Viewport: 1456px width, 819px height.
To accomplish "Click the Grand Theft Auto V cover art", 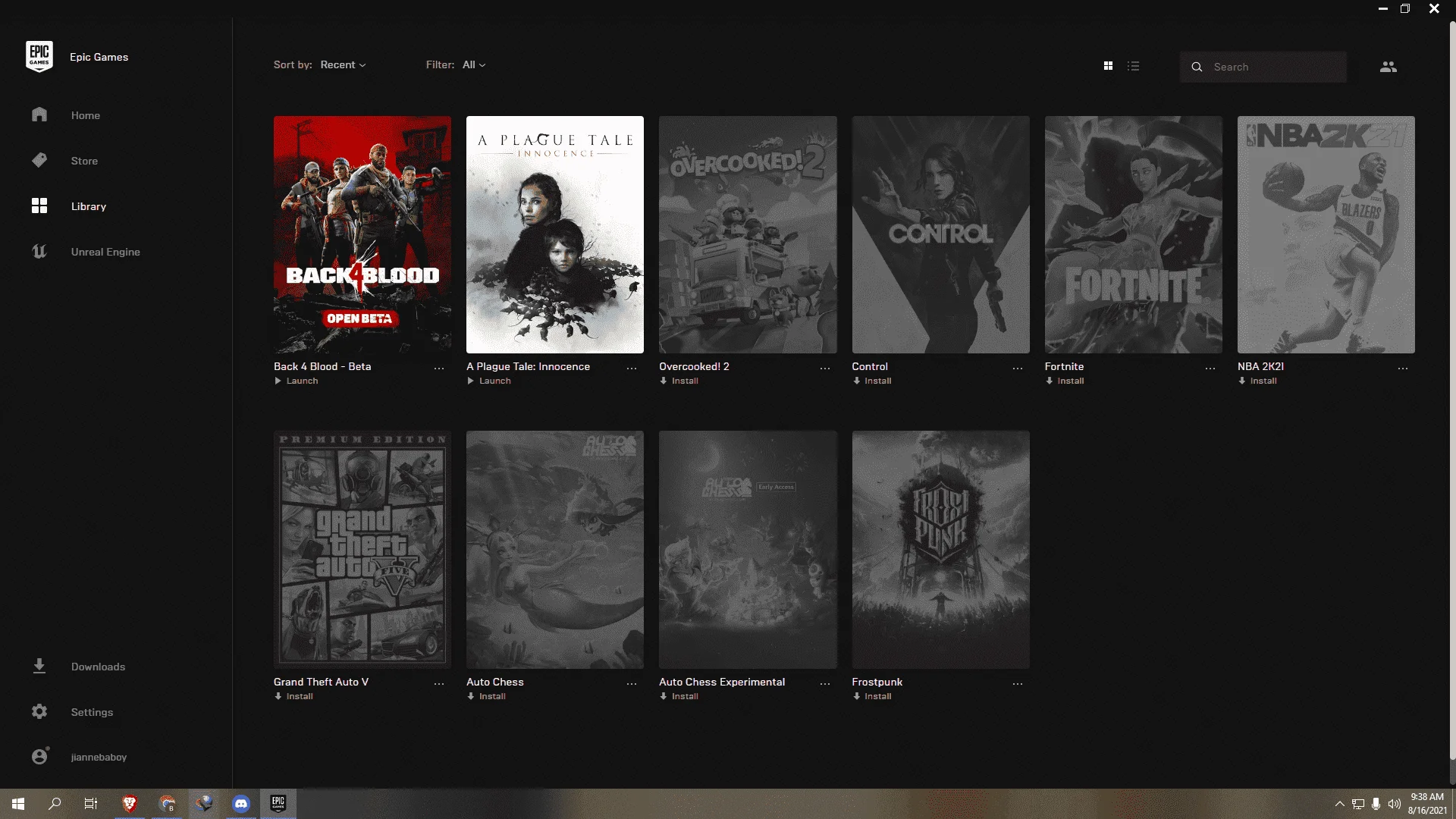I will 362,550.
